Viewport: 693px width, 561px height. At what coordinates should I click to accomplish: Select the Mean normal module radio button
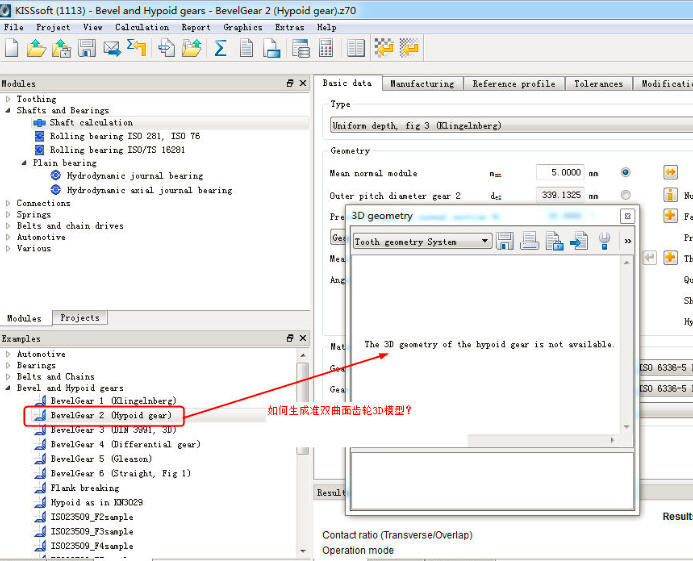pyautogui.click(x=625, y=172)
